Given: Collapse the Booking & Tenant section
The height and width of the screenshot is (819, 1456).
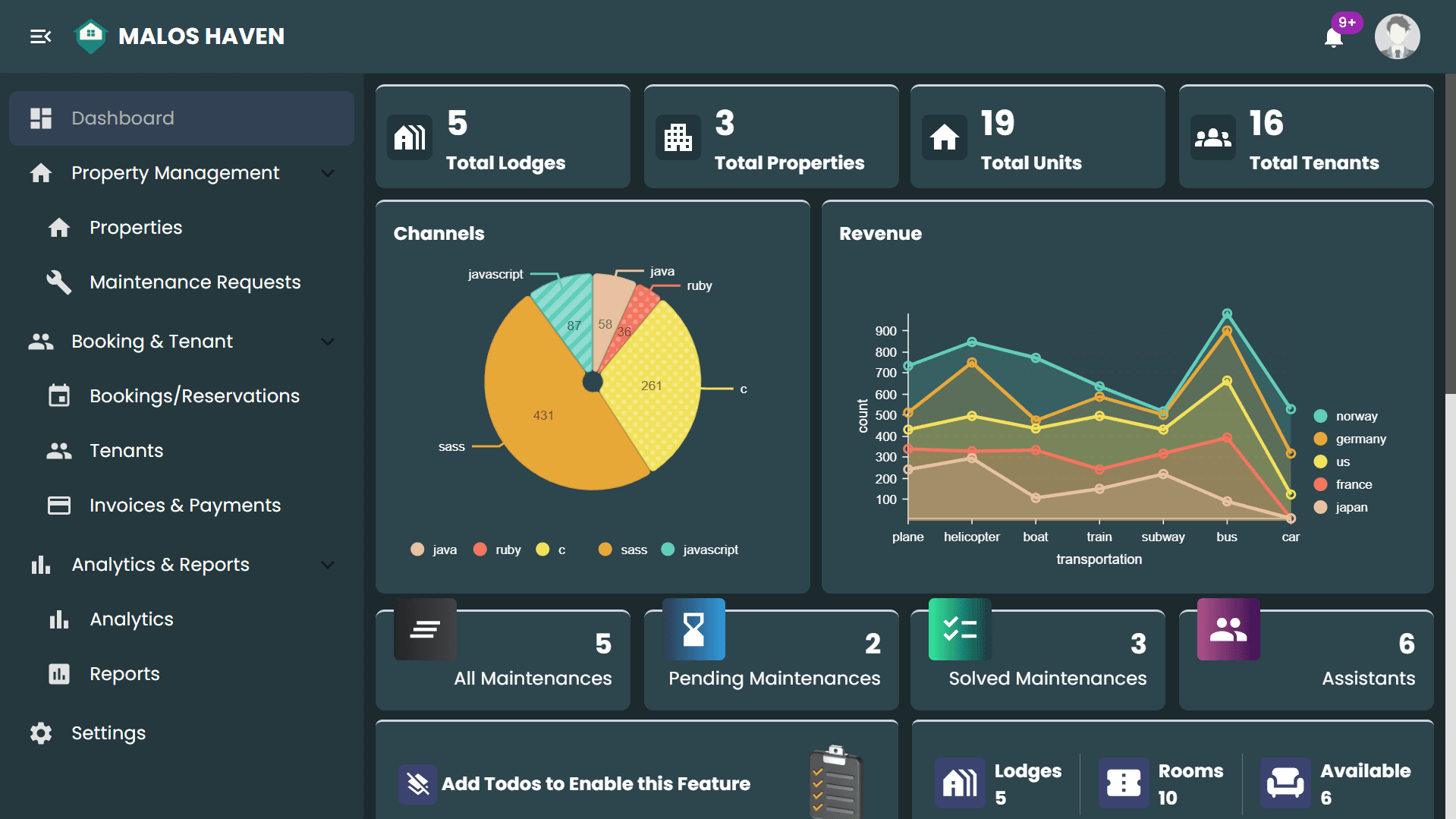Looking at the screenshot, I should point(328,342).
